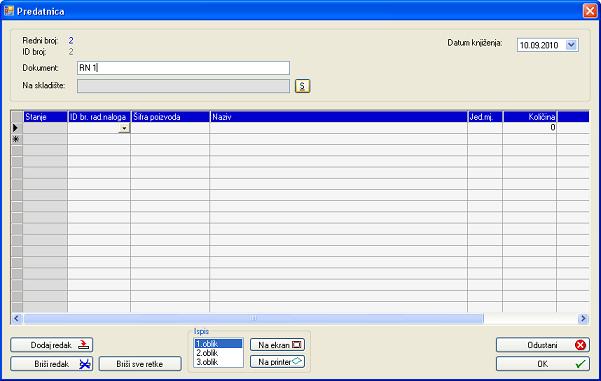Click the Predatnica window title icon
601x381 pixels.
pos(8,11)
